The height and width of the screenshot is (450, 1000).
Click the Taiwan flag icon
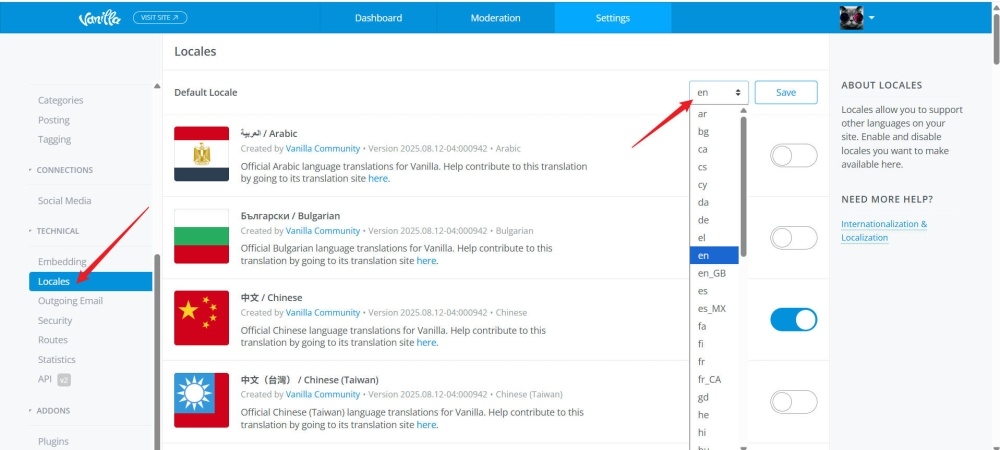coord(201,400)
